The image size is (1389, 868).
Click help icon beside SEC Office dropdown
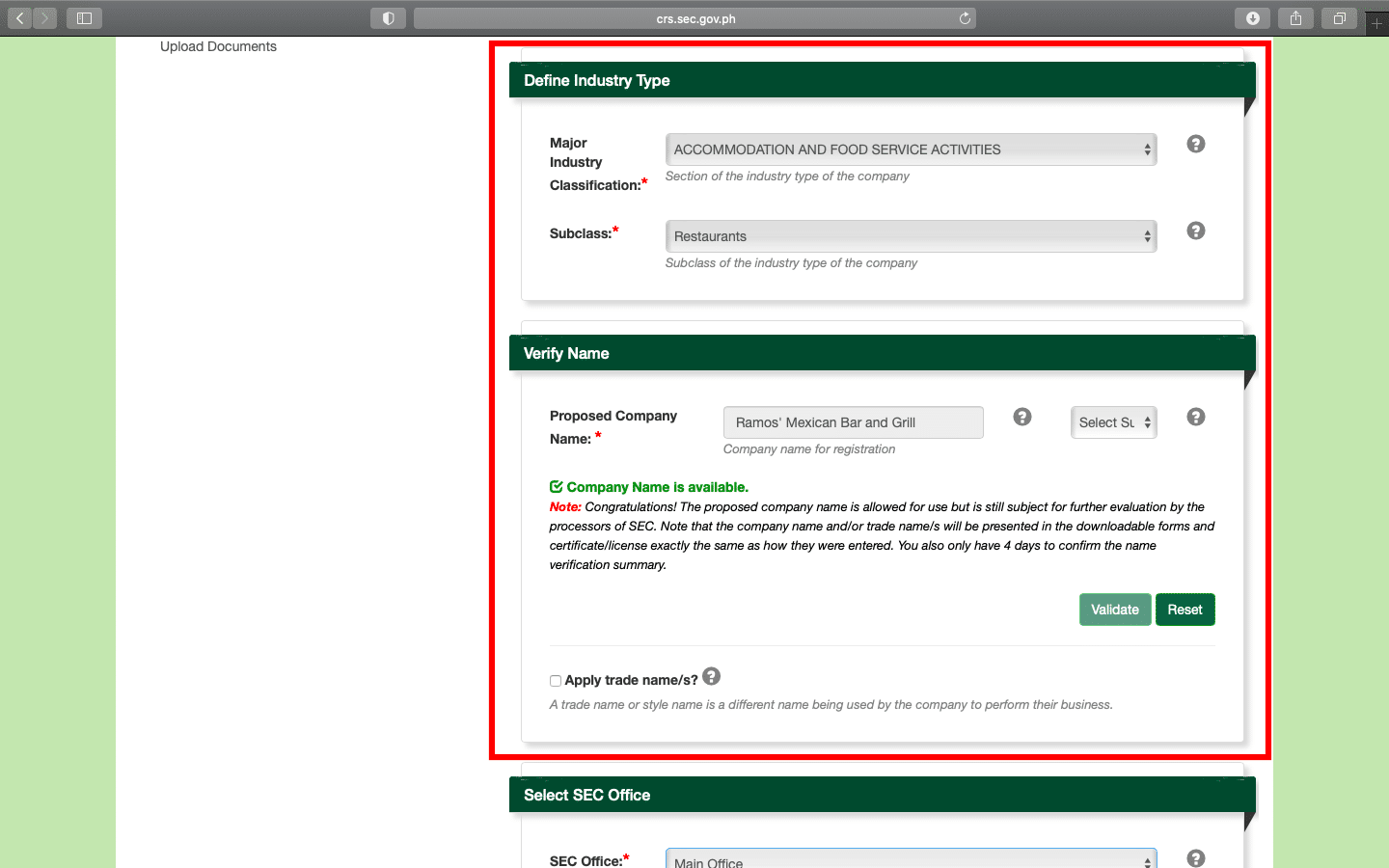pos(1195,858)
